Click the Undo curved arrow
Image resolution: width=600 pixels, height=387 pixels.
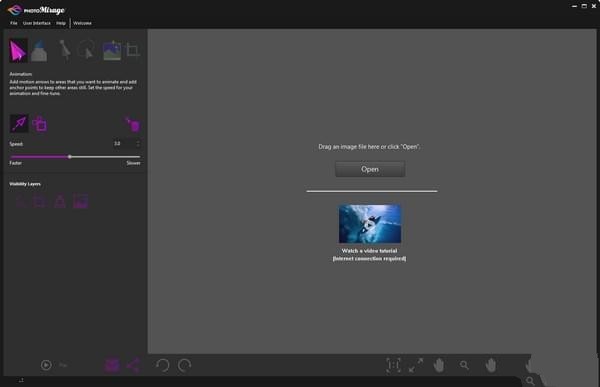point(163,365)
